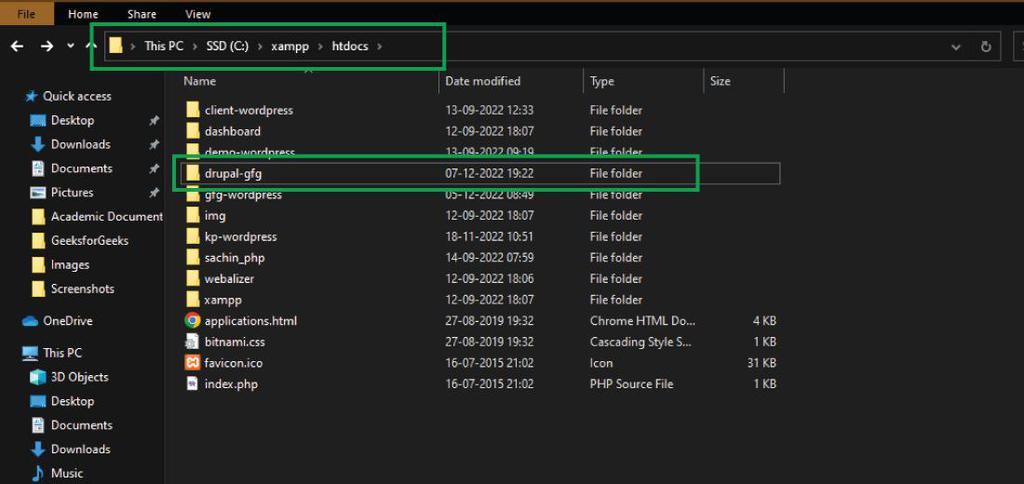
Task: Click the 31 KB size cell
Action: [x=760, y=363]
